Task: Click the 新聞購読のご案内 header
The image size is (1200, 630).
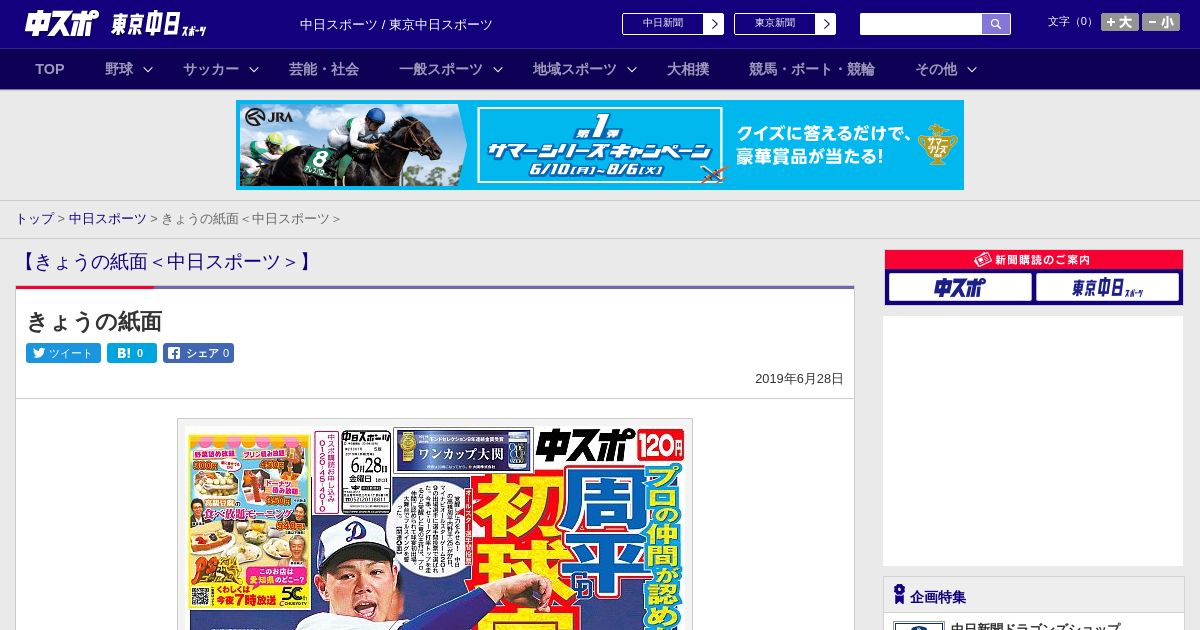Action: point(1034,260)
